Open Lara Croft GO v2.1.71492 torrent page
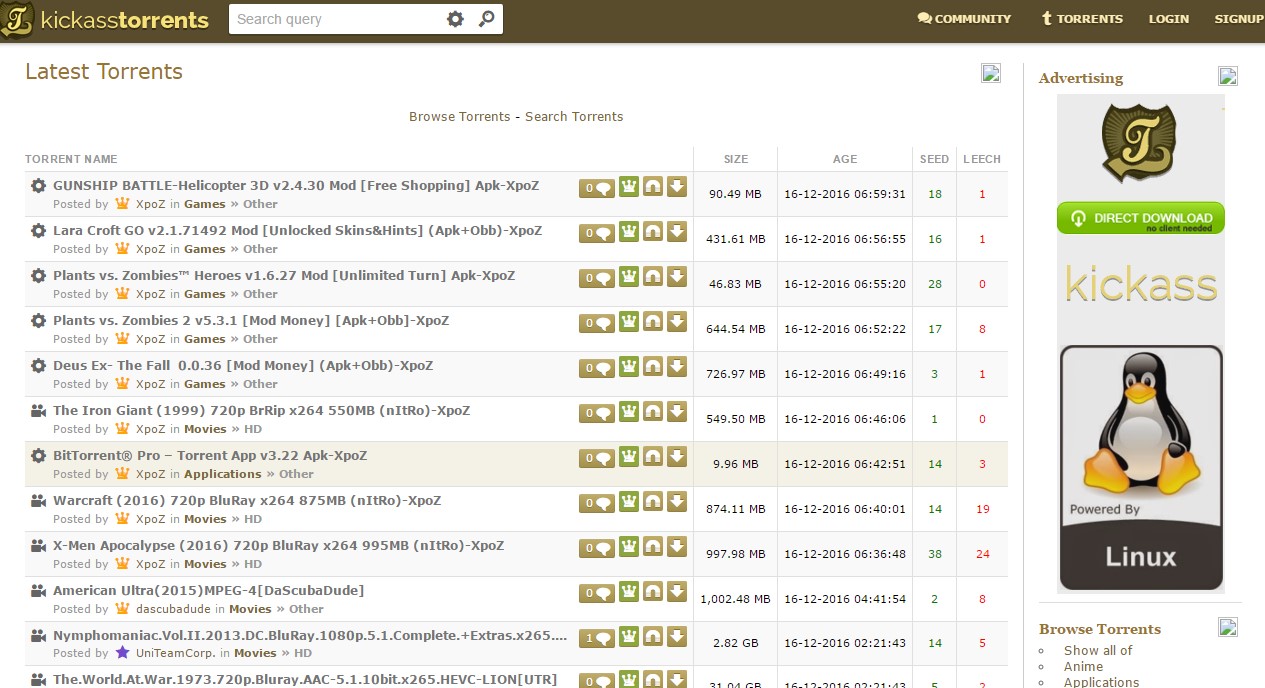This screenshot has height=688, width=1265. pyautogui.click(x=297, y=230)
